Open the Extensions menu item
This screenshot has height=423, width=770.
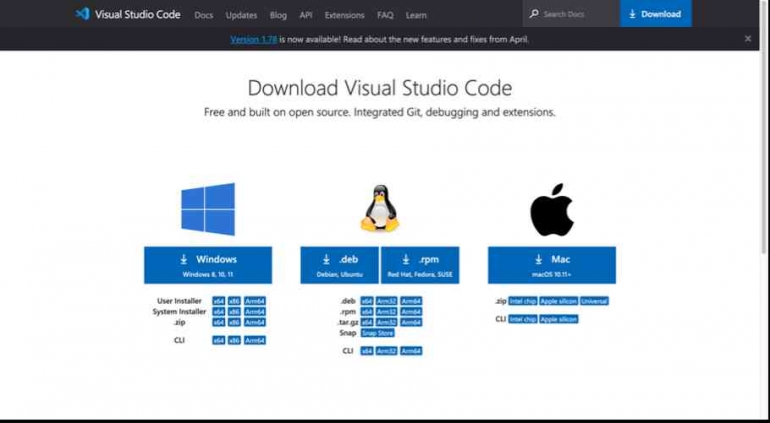344,15
